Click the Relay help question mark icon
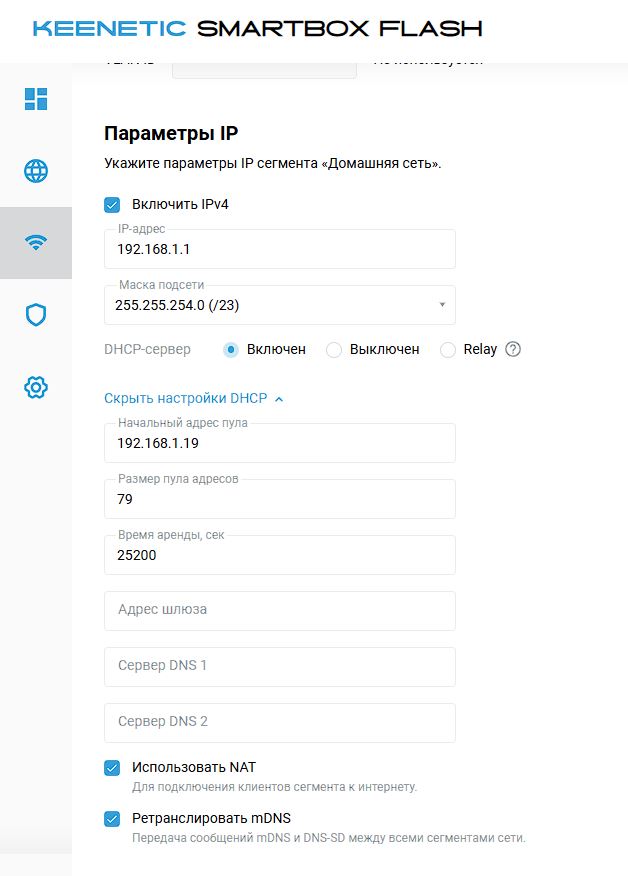 [514, 350]
